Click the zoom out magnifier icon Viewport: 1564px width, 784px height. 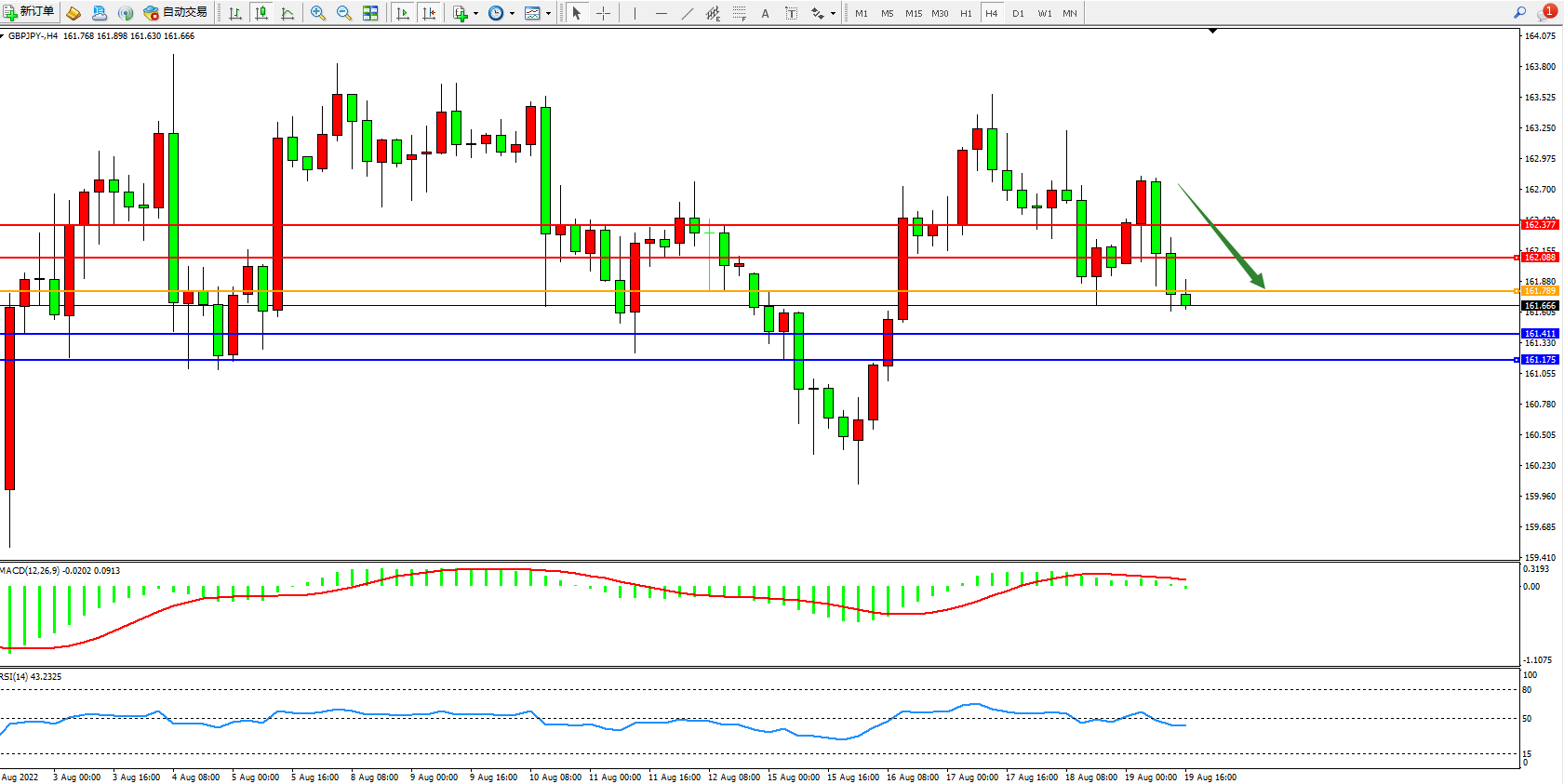coord(344,13)
